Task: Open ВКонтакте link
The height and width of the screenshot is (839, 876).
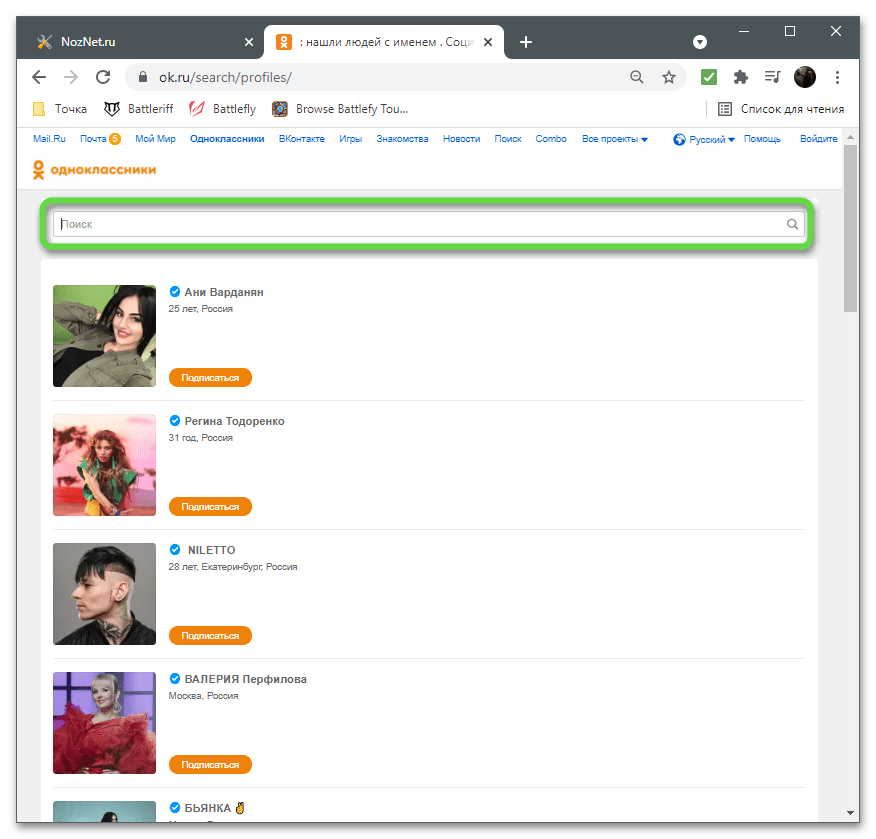Action: click(302, 139)
